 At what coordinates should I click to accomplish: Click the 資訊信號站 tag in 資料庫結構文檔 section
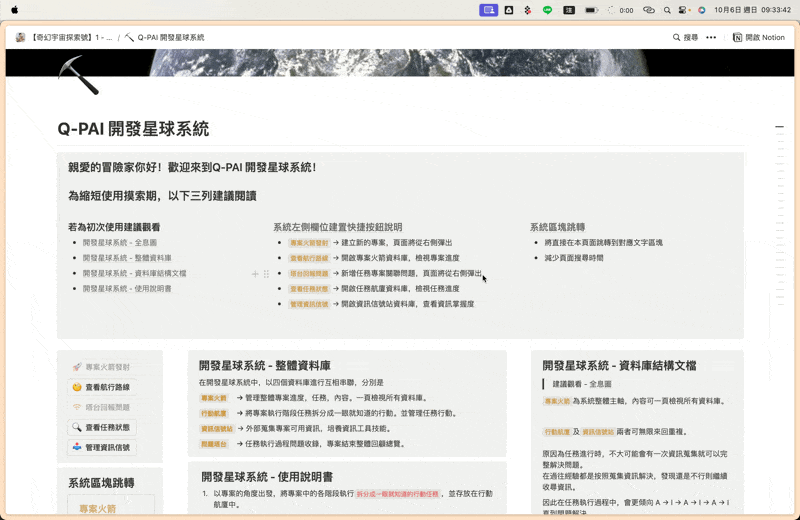pyautogui.click(x=598, y=432)
